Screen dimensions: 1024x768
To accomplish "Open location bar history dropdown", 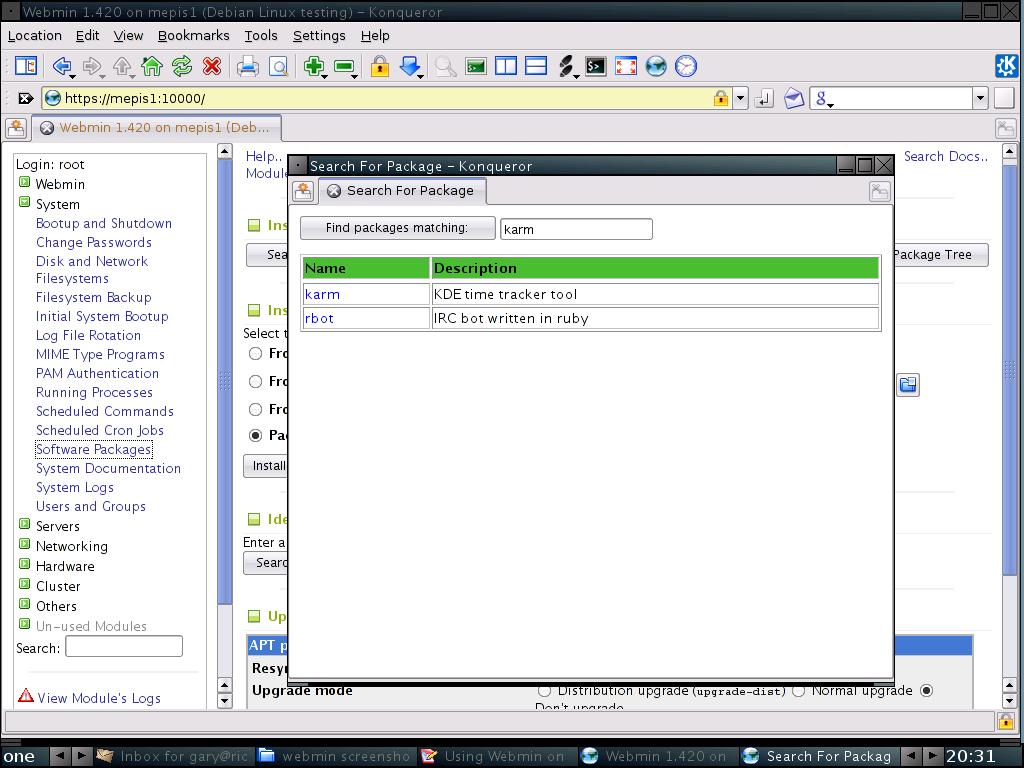I will [740, 99].
